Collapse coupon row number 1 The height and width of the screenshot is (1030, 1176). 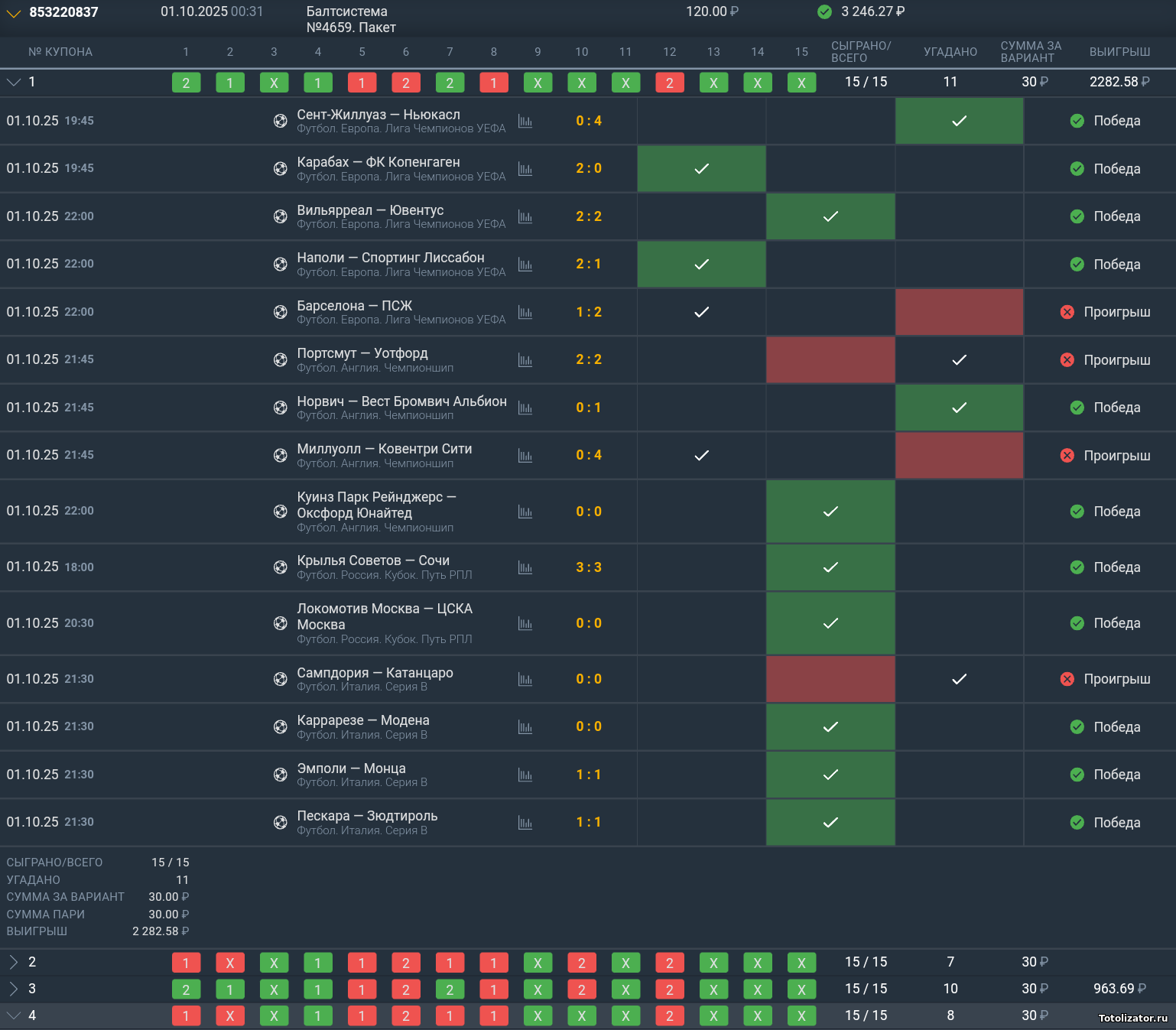pos(14,82)
